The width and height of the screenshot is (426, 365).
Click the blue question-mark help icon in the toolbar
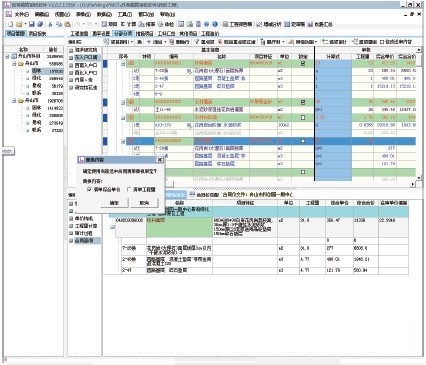pyautogui.click(x=207, y=24)
